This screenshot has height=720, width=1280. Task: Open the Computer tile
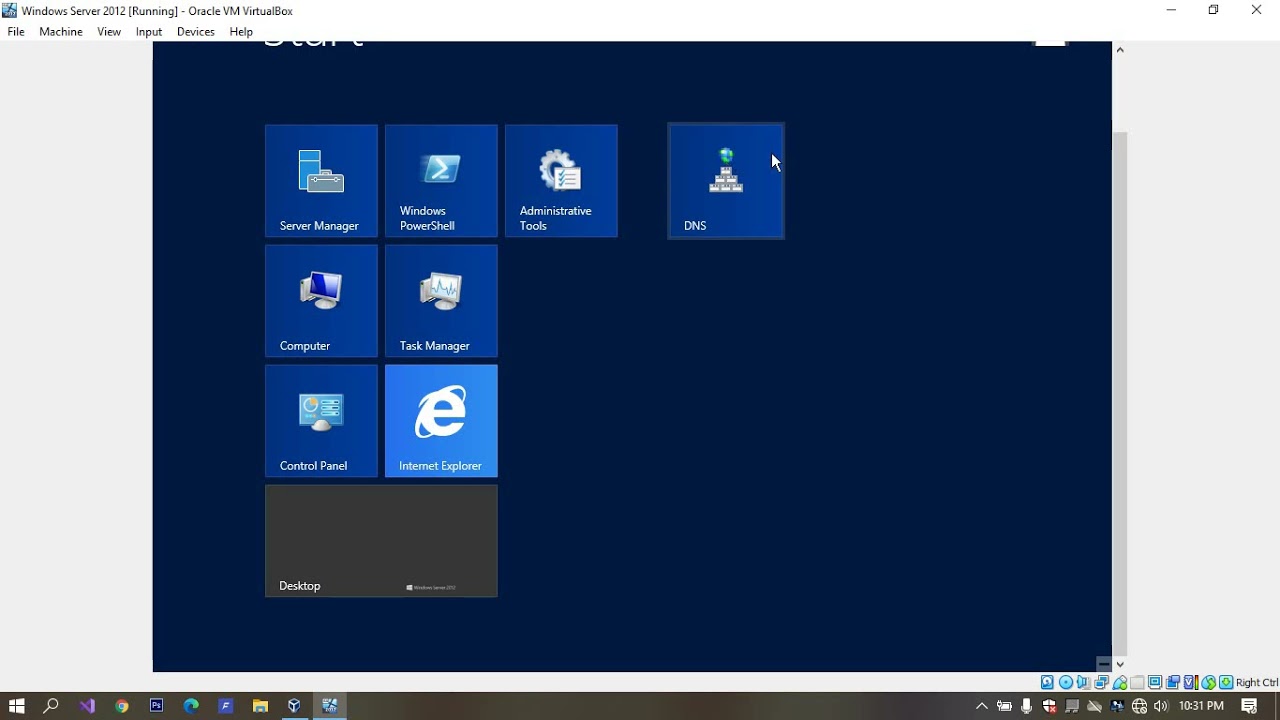click(321, 301)
